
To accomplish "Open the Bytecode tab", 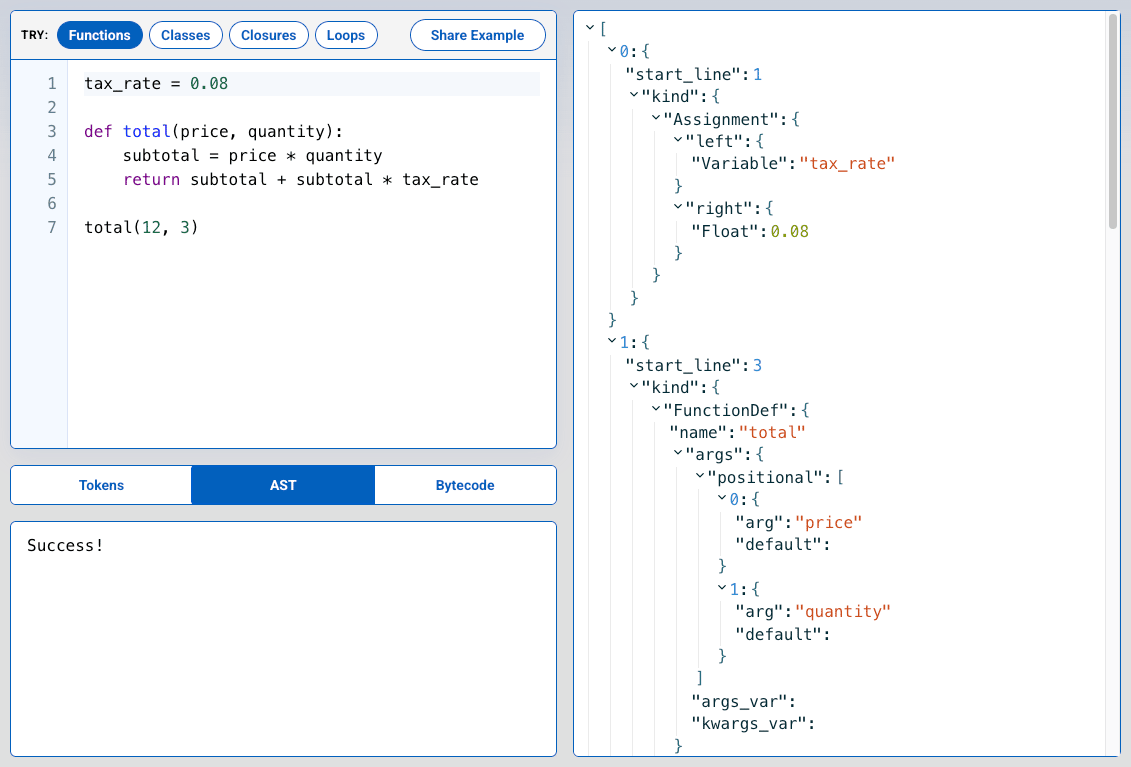I will 465,485.
